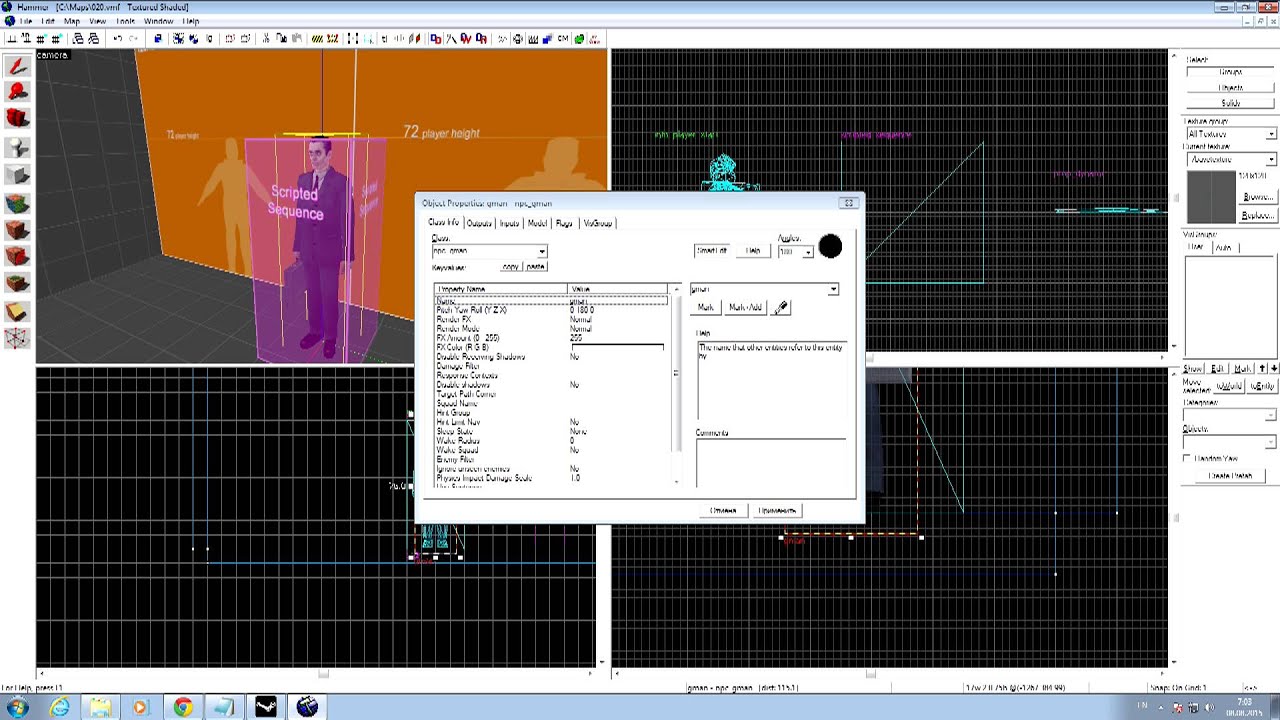Click the Apply button at dialog bottom
The width and height of the screenshot is (1280, 720).
[777, 510]
